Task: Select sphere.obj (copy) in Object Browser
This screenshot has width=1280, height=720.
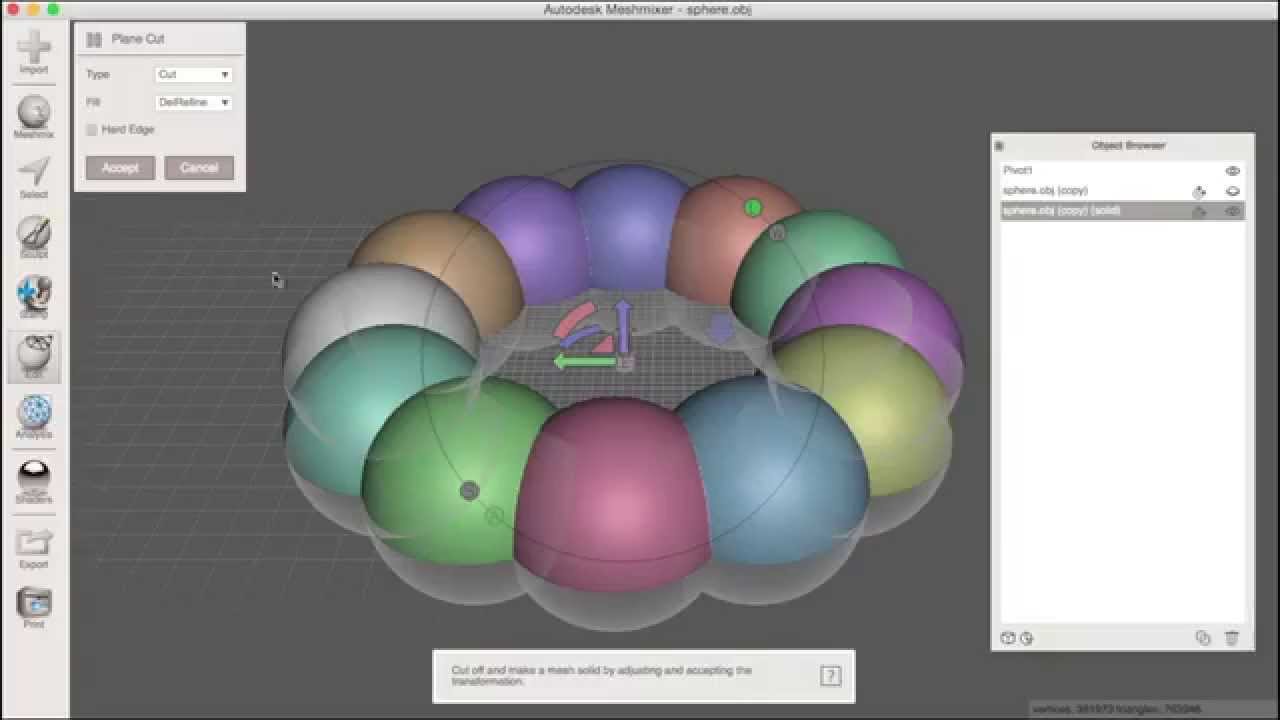Action: 1122,191
